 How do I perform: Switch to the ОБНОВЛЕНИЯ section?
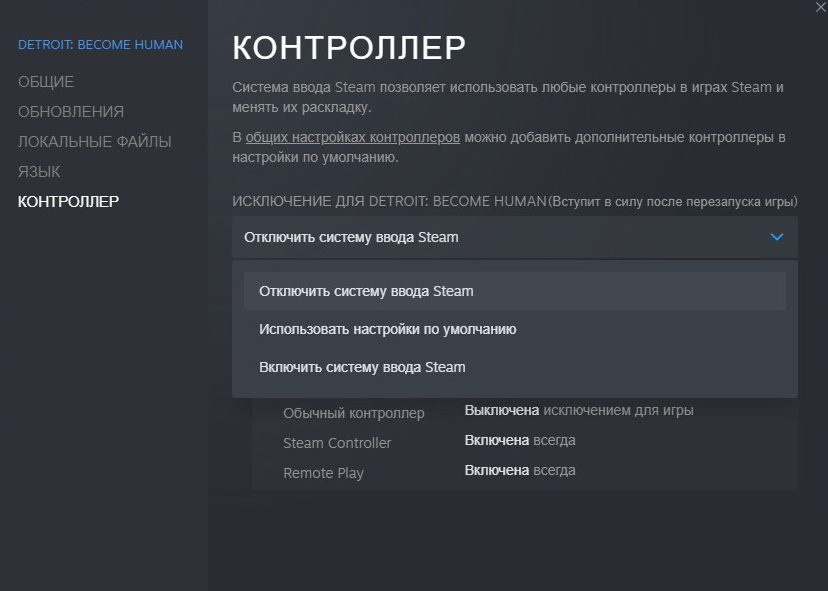[x=71, y=111]
